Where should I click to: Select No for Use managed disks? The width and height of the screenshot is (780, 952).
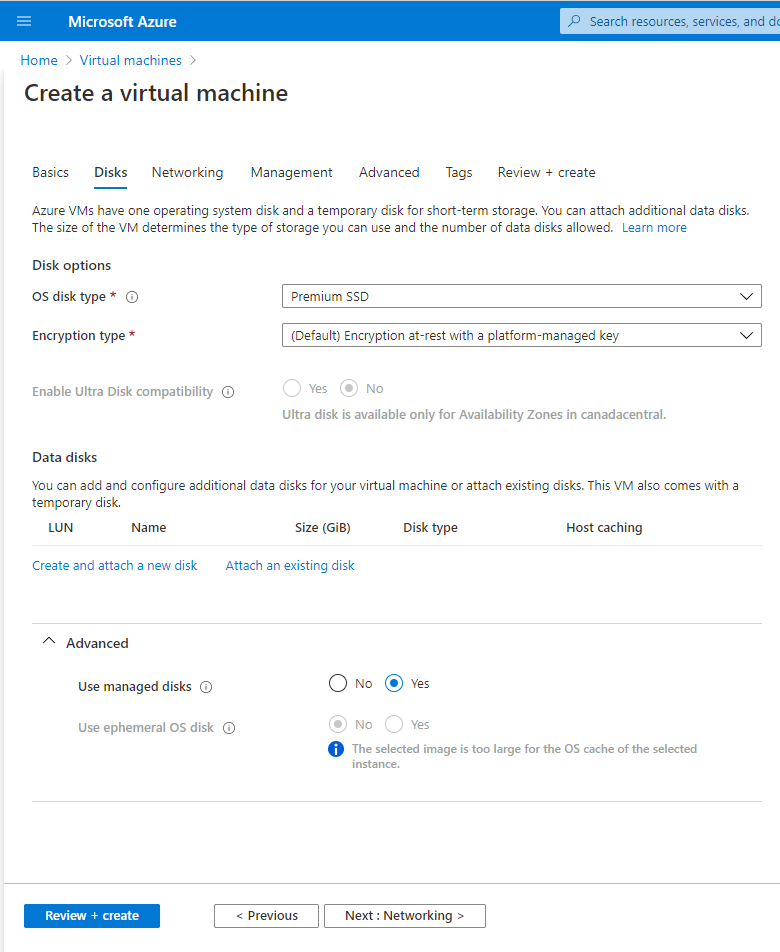tap(338, 684)
